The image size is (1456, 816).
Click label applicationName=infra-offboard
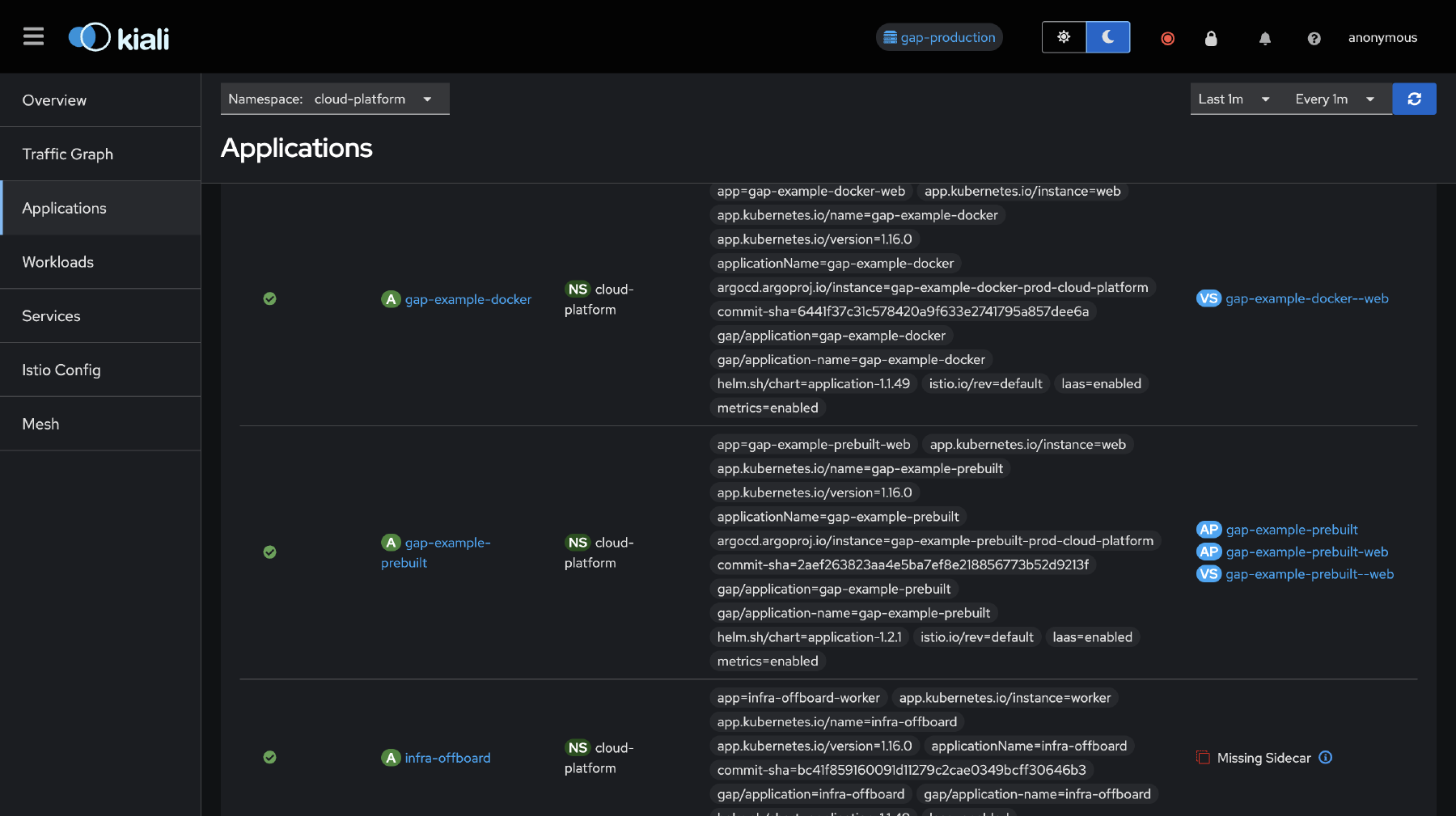coord(1029,746)
